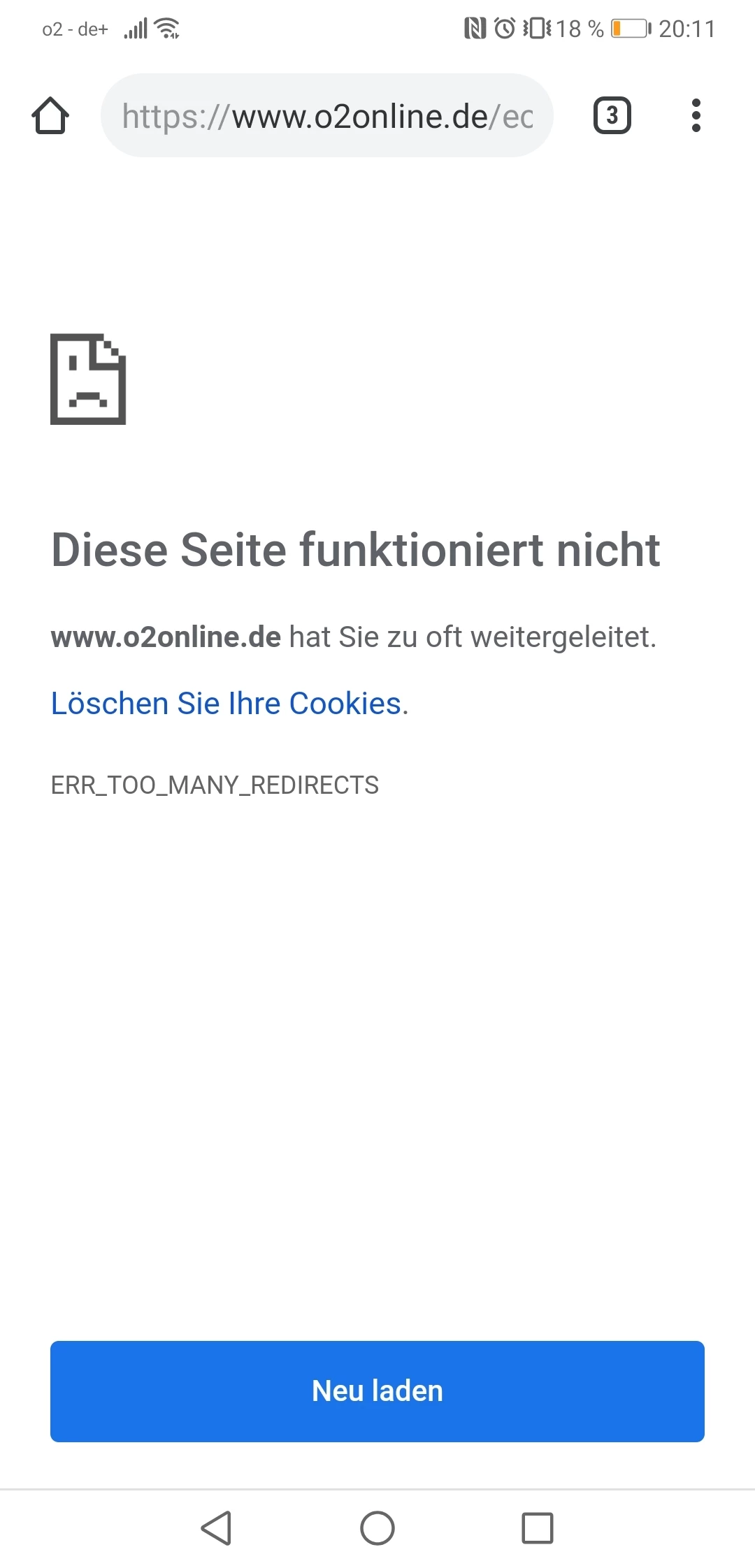
Task: Tap the 20:11 clock in status bar
Action: click(x=687, y=29)
